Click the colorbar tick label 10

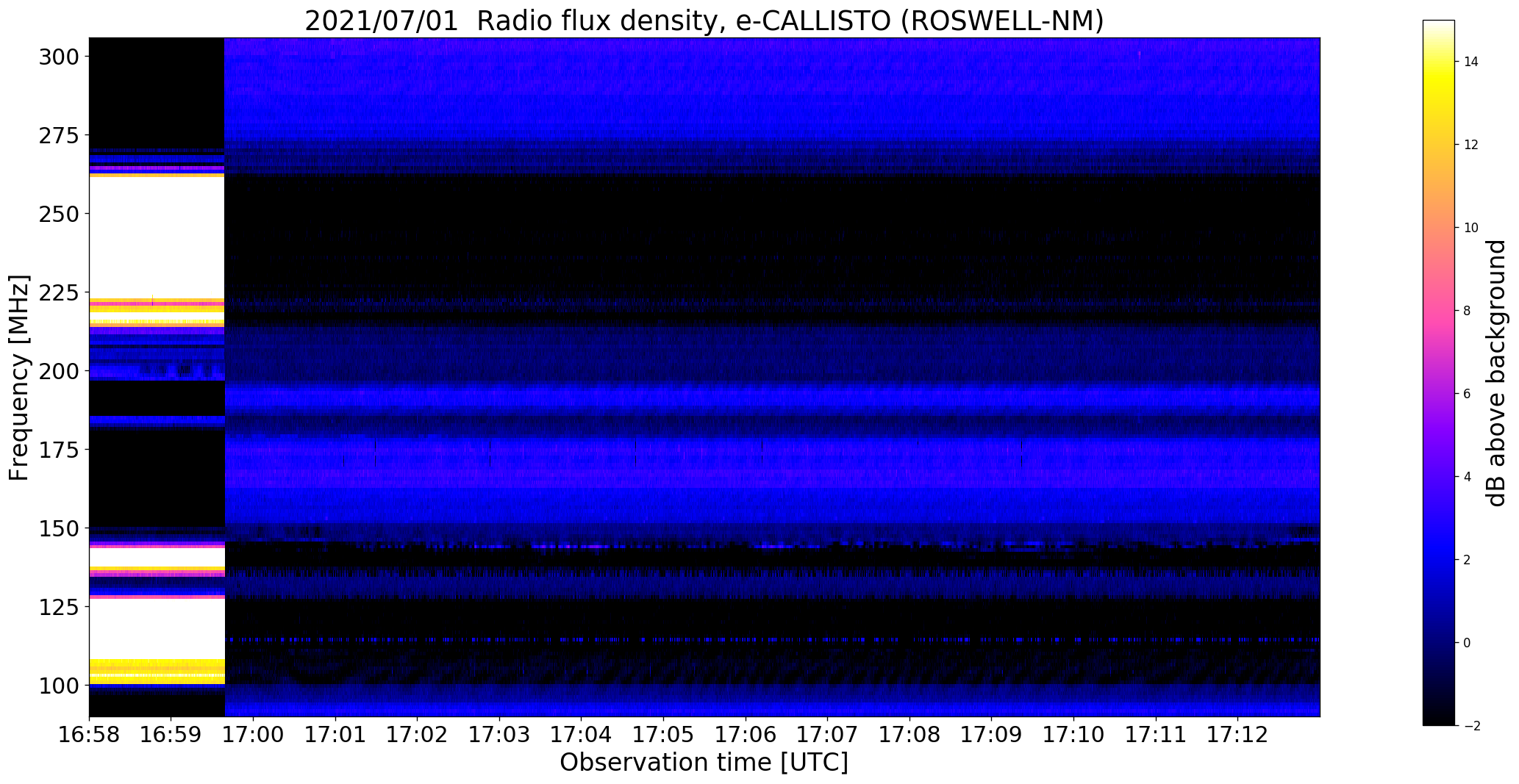click(x=1471, y=228)
